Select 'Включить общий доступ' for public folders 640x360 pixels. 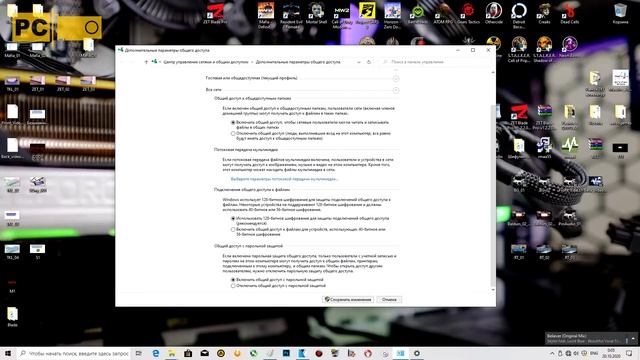tap(233, 122)
